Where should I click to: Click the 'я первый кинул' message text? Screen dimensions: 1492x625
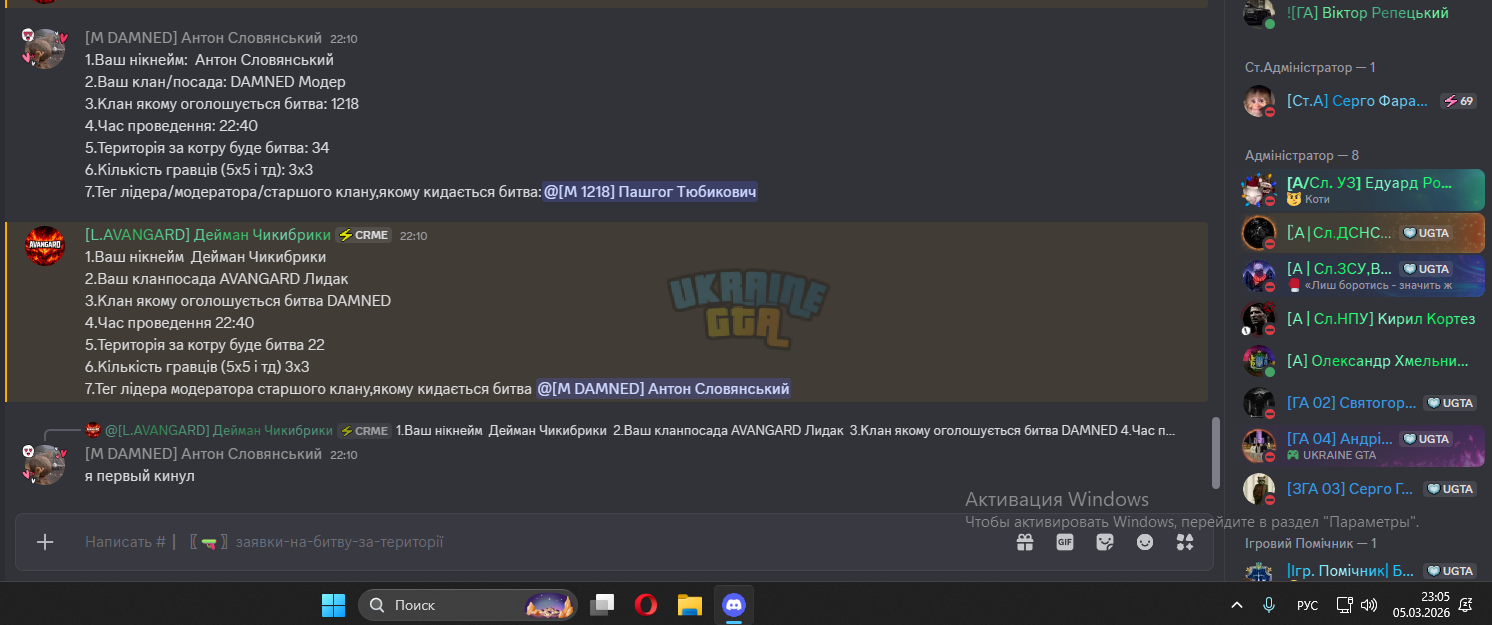(x=140, y=476)
